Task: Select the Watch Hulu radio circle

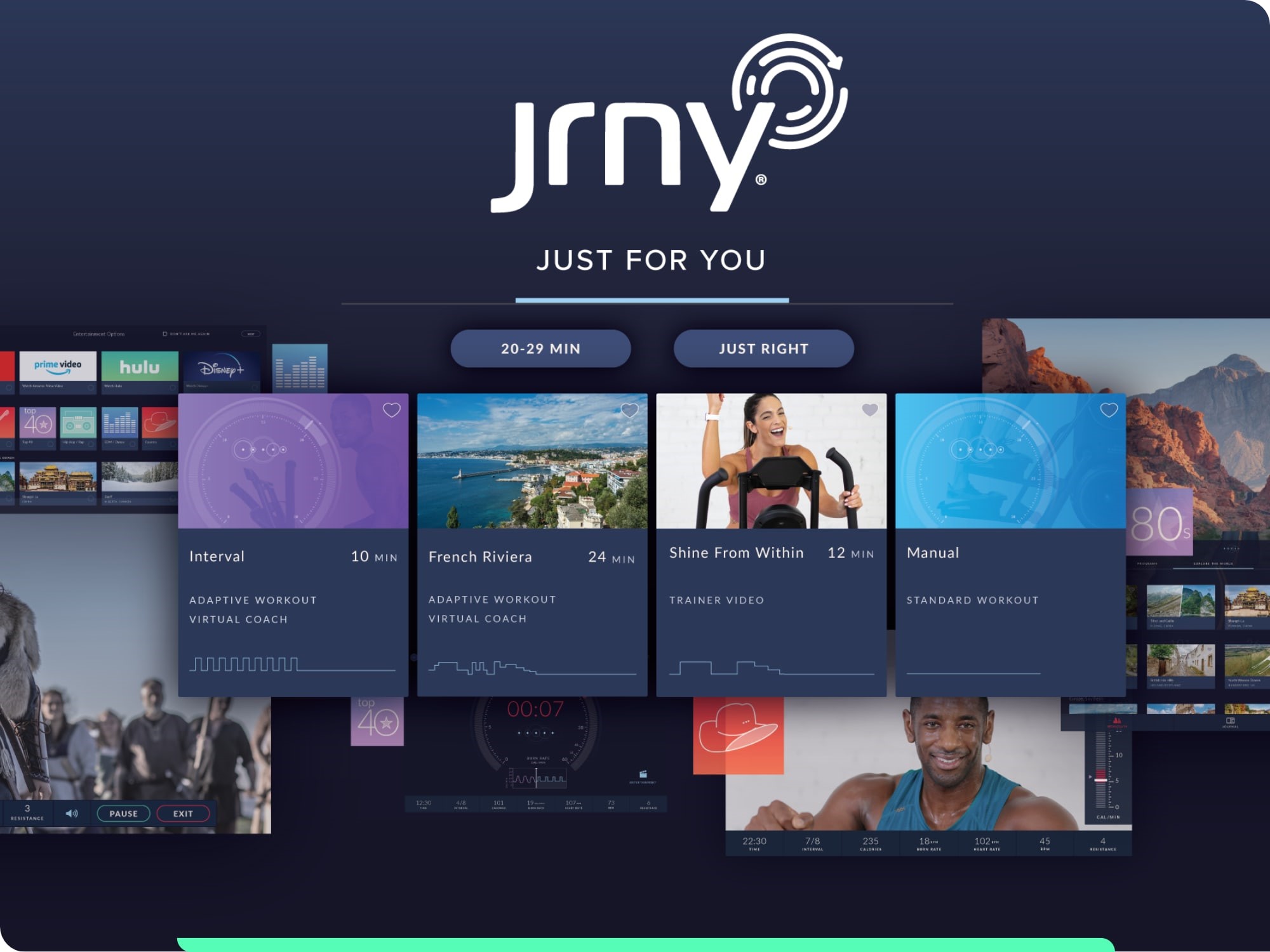Action: 172,387
